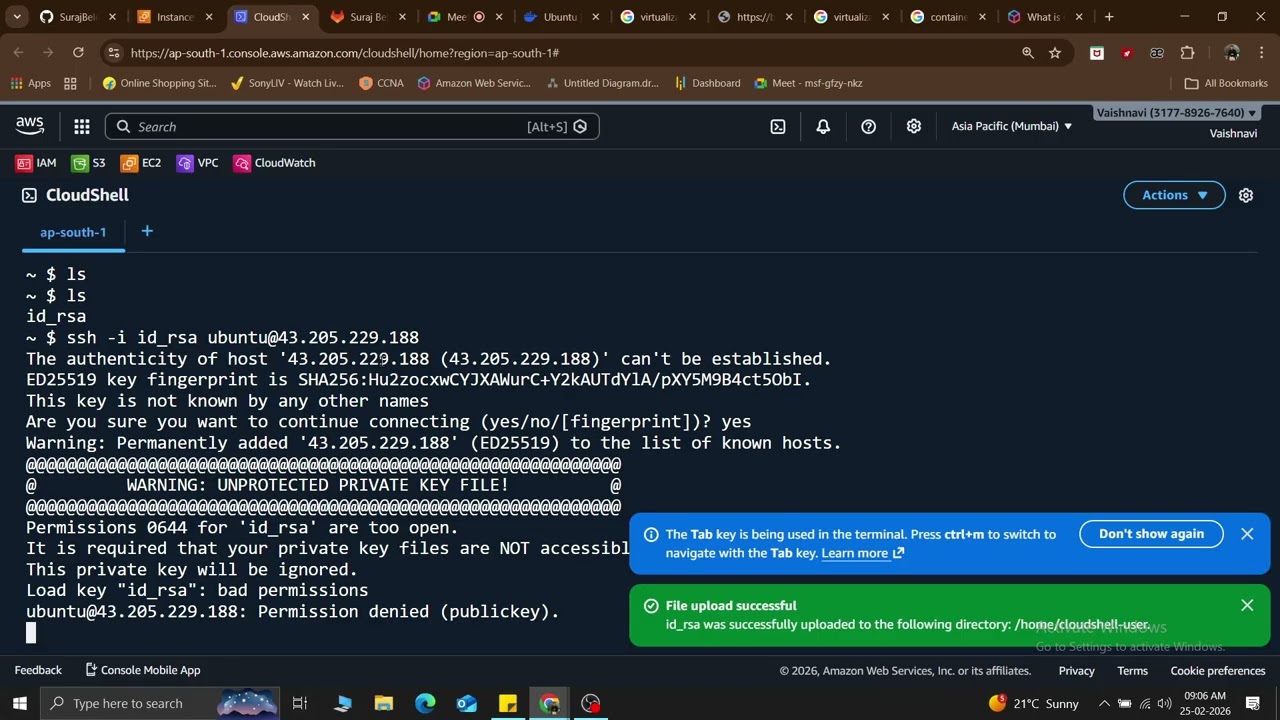Bookmark this page with star icon

click(1055, 53)
